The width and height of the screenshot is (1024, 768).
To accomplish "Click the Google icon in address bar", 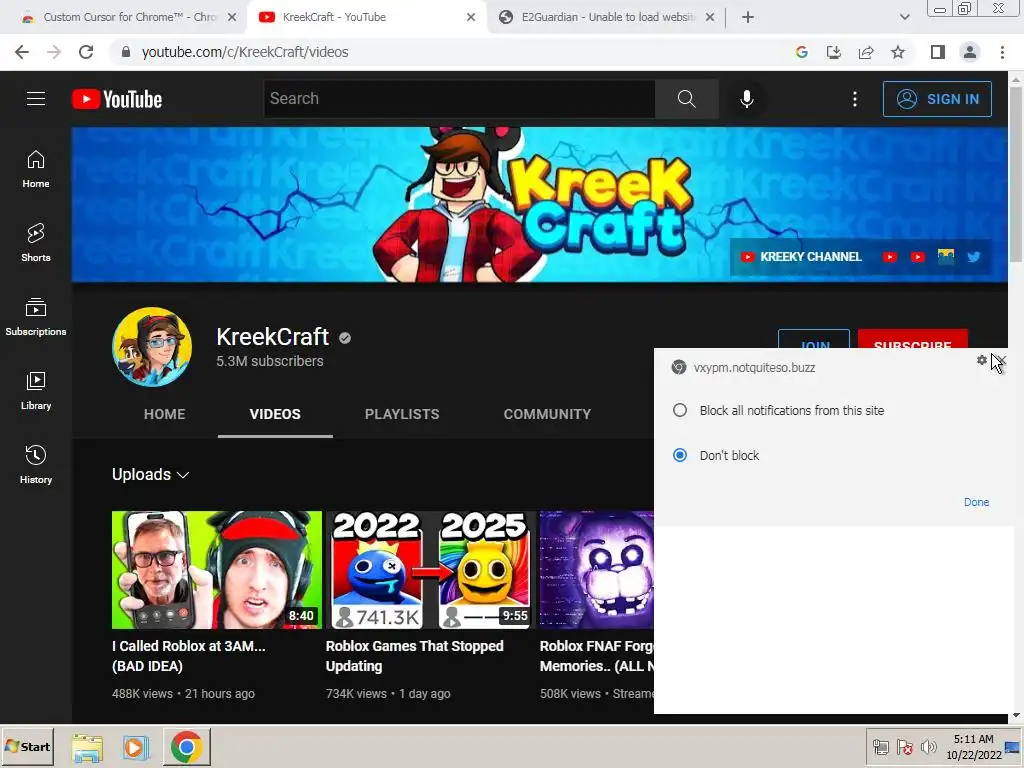I will click(802, 52).
